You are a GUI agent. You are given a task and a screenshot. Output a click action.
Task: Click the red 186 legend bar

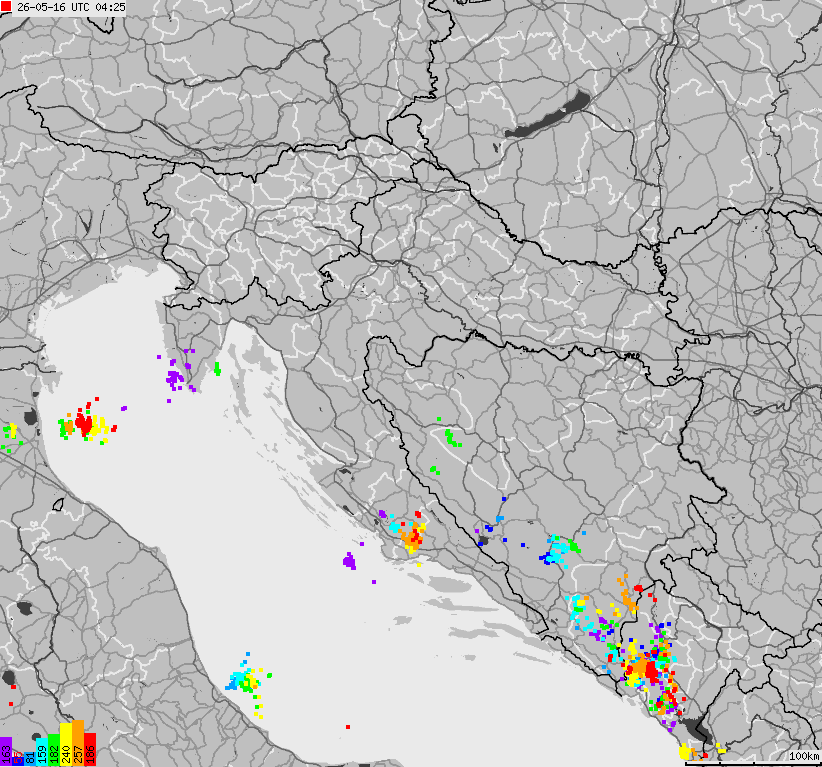(90, 749)
